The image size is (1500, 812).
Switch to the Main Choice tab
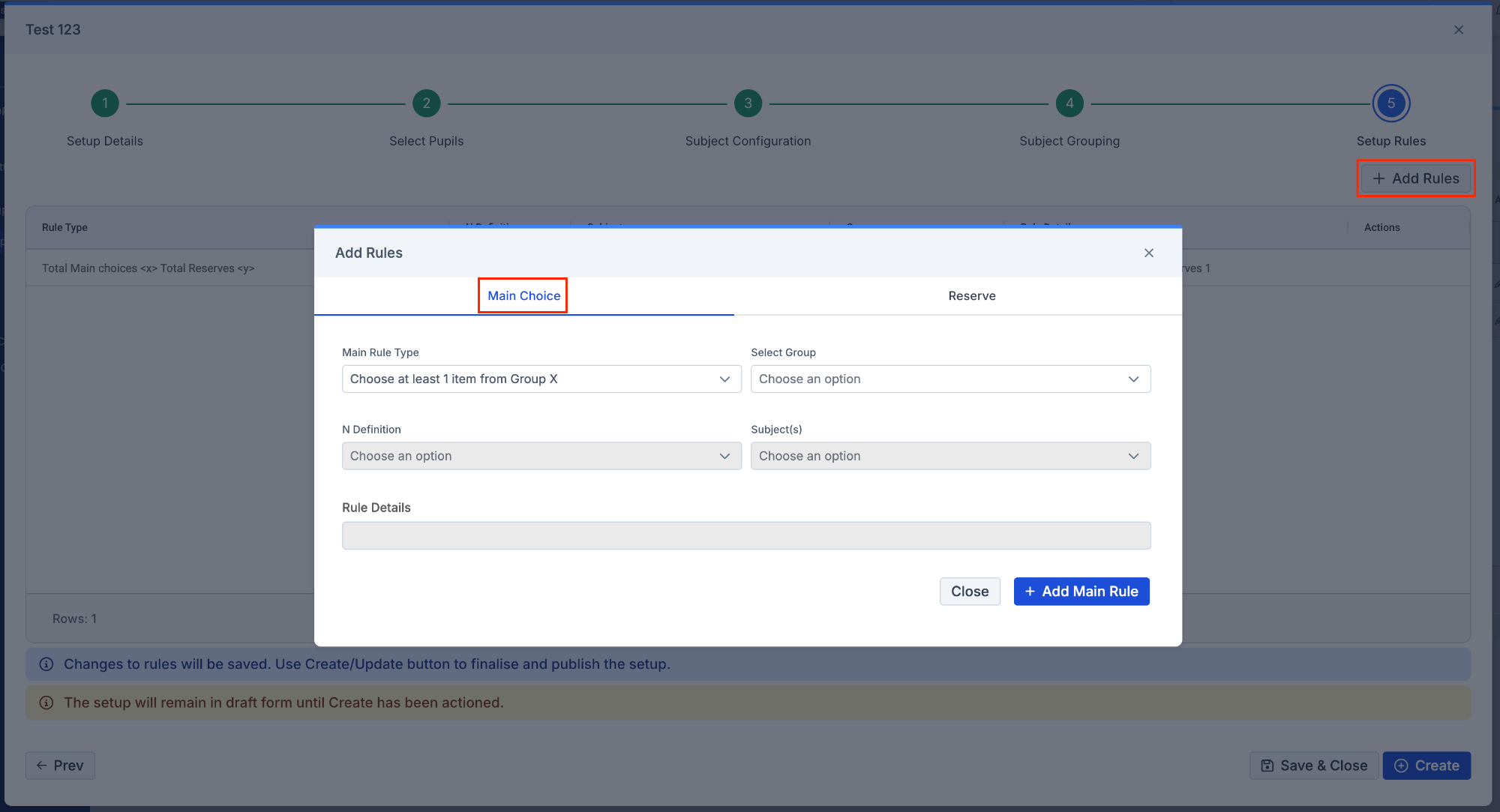[x=523, y=296]
